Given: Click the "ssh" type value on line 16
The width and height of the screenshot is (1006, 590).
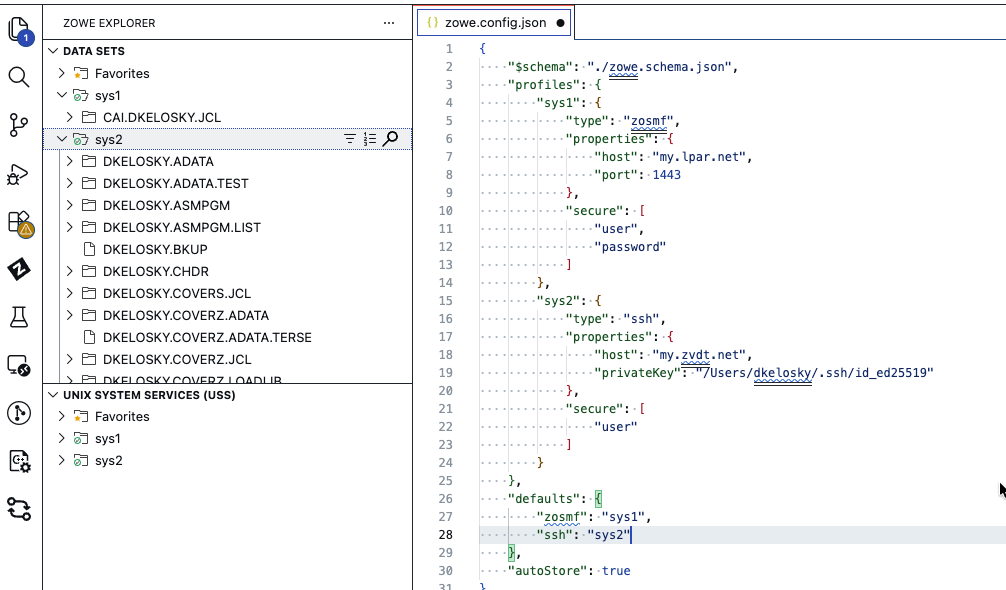Looking at the screenshot, I should point(641,319).
